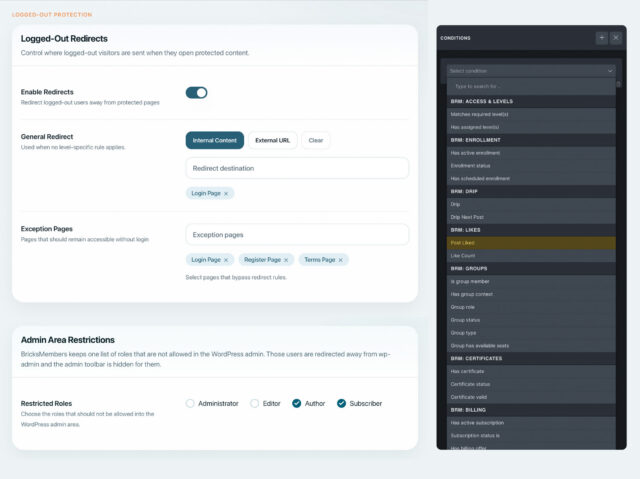640x479 pixels.
Task: Click the 'Restricted Roles' label
Action: tap(46, 404)
